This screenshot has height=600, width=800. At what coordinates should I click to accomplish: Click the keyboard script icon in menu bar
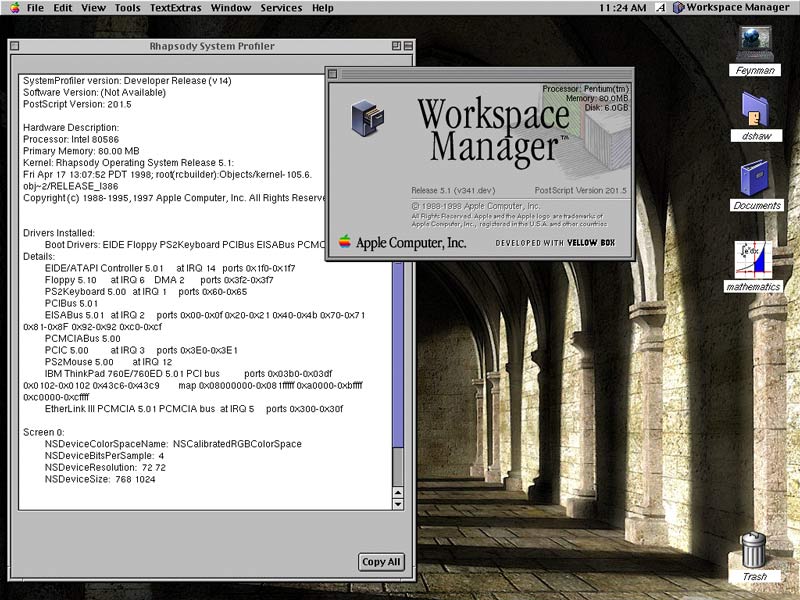660,7
